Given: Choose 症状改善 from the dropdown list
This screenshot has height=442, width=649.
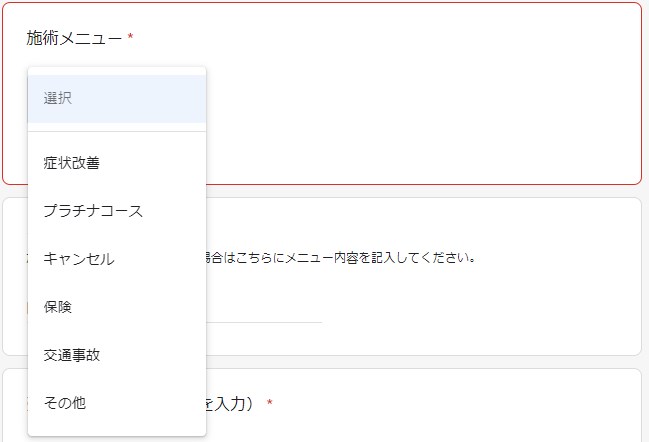Looking at the screenshot, I should 71,163.
